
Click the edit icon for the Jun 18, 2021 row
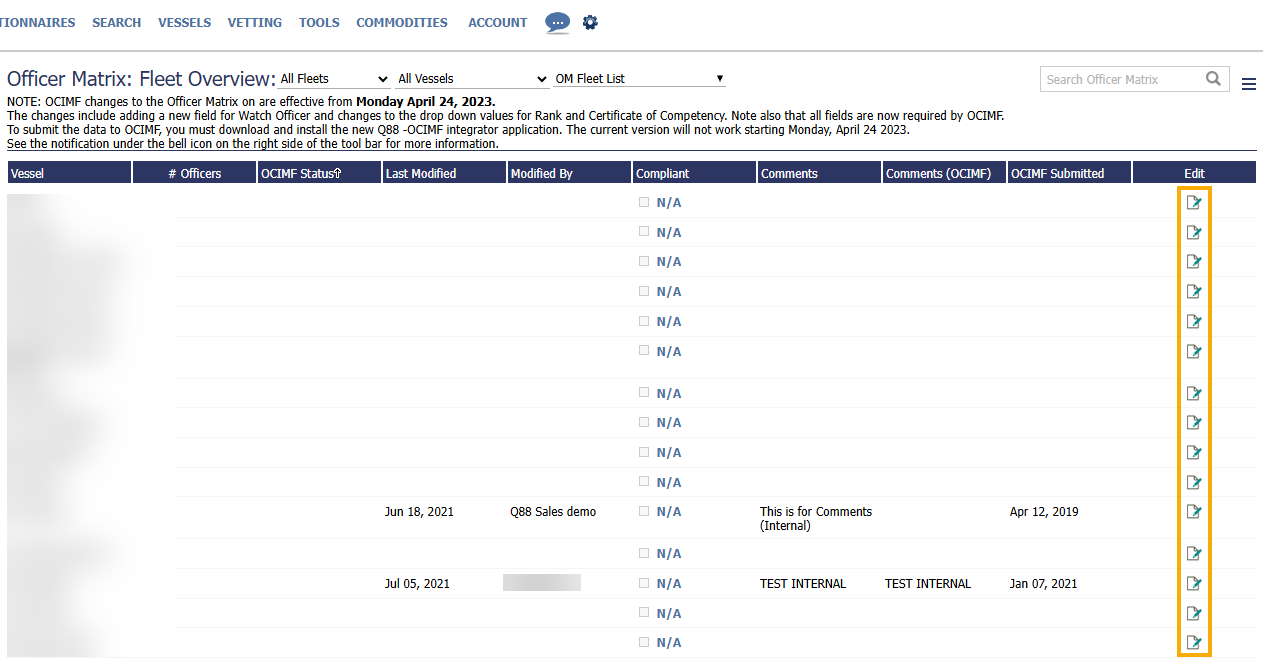(1193, 512)
